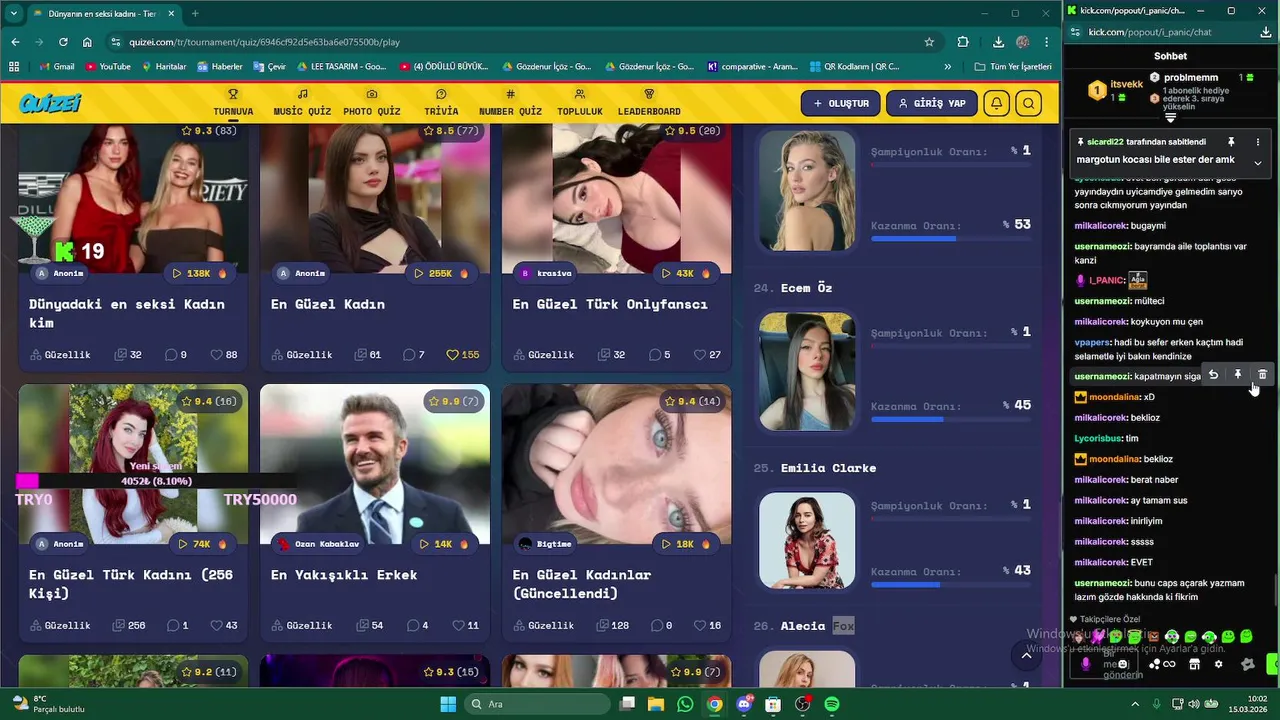The height and width of the screenshot is (720, 1280).
Task: Click Emilia Clarke's portrait image
Action: (x=807, y=540)
